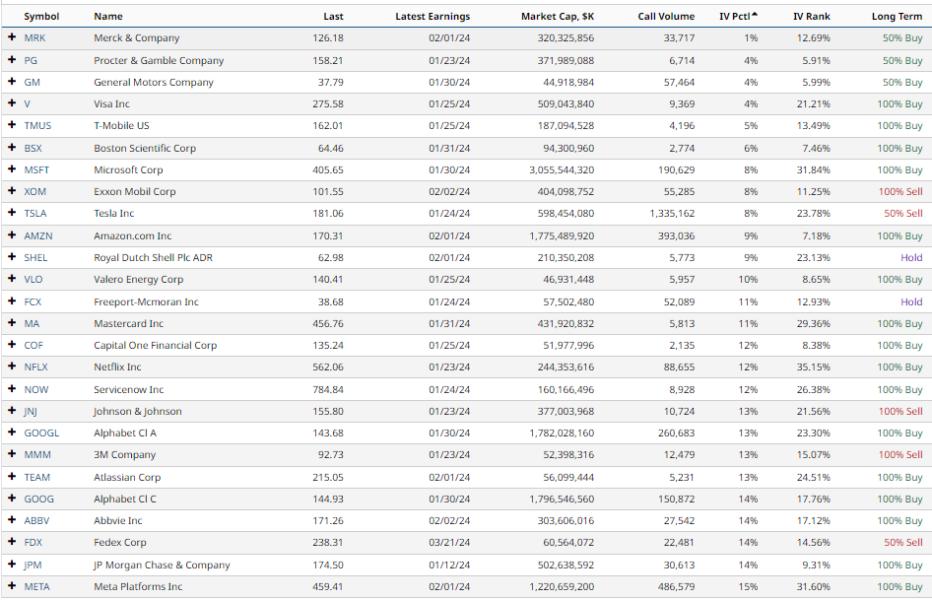The width and height of the screenshot is (932, 600).
Task: Sort table by Name column header
Action: click(108, 17)
